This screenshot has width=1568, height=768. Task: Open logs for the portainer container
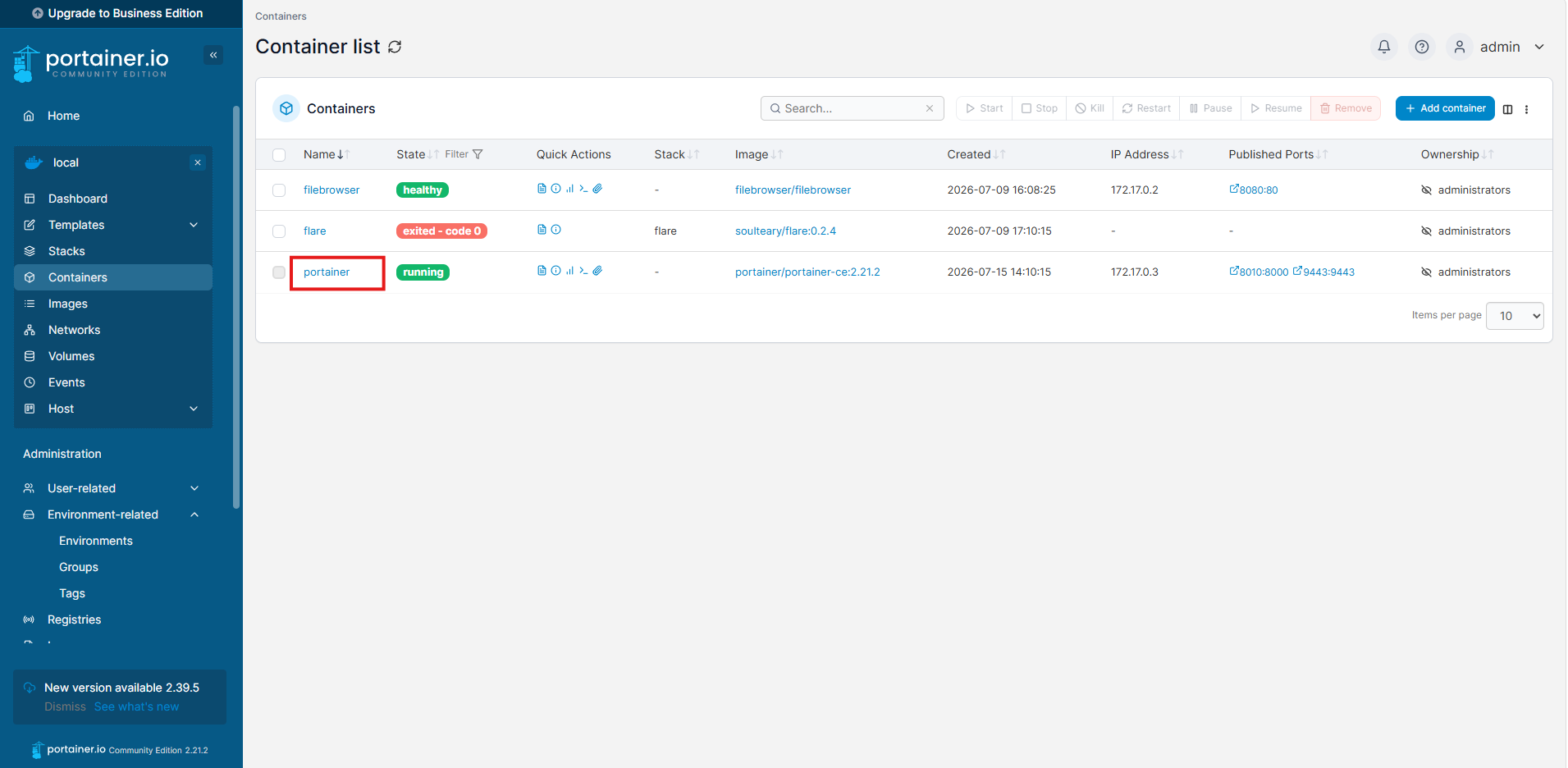coord(542,271)
